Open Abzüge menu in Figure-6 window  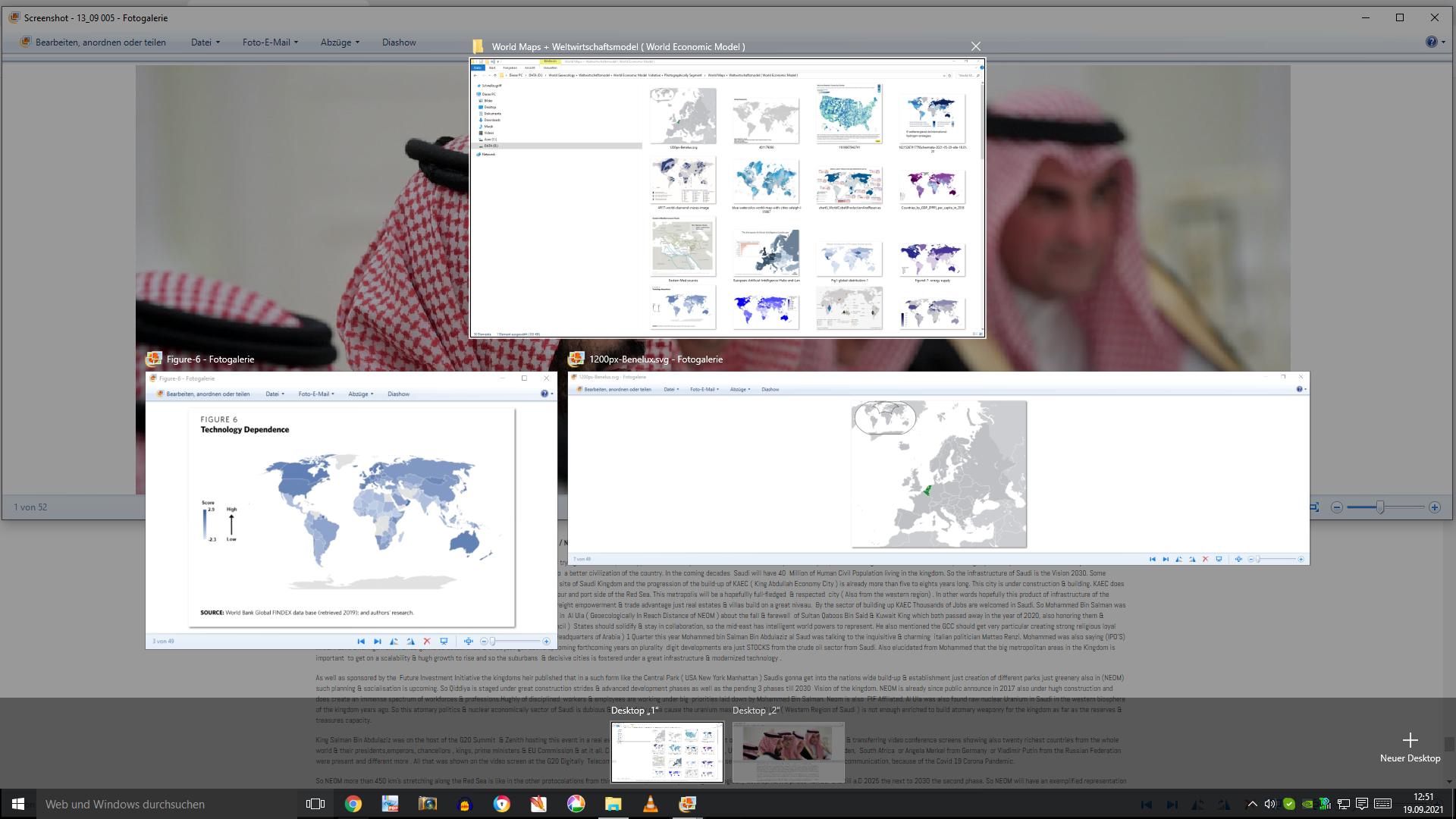(x=361, y=394)
